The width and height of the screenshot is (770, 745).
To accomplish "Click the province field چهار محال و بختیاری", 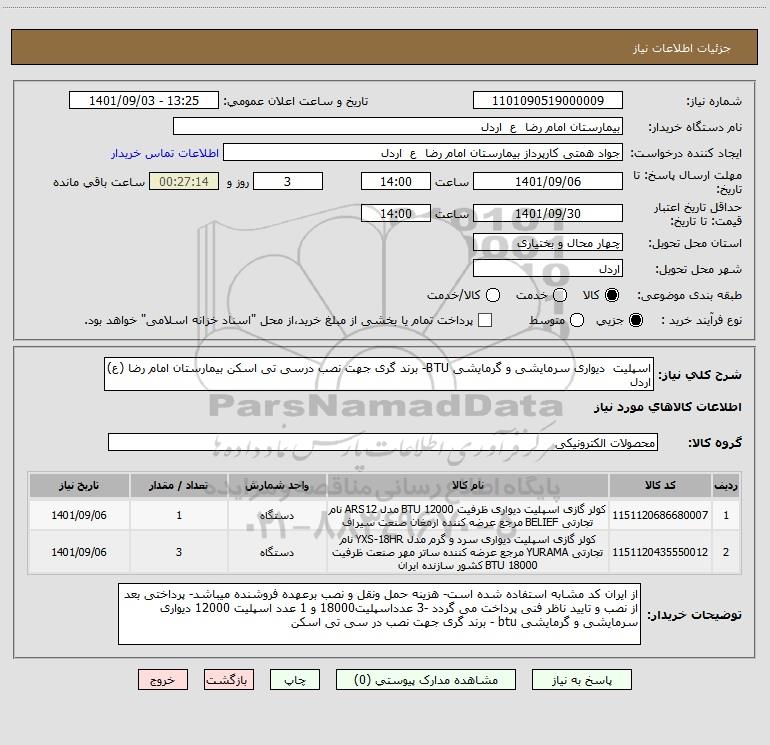I will (548, 242).
